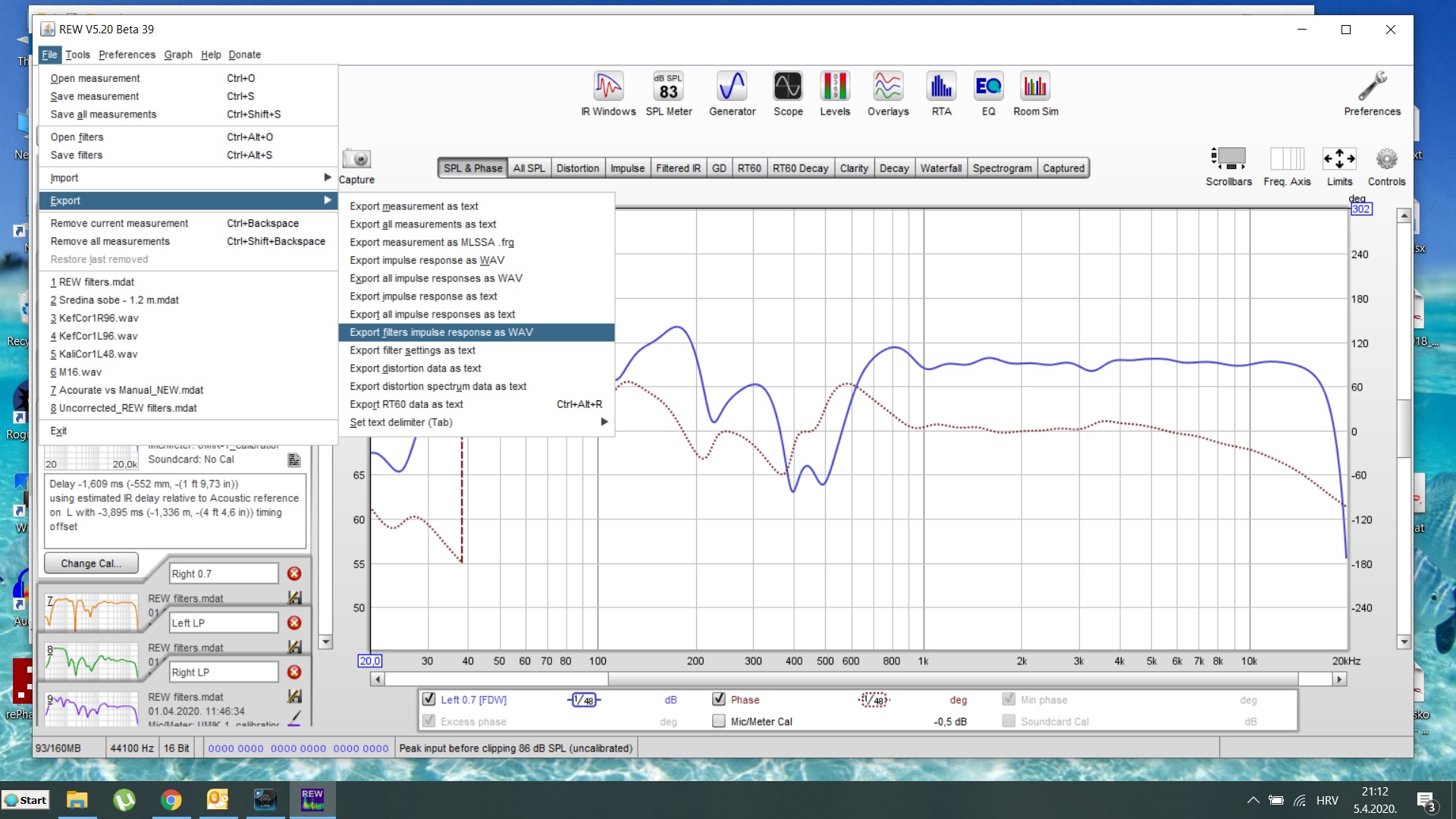Switch to the All SPL tab

click(x=529, y=168)
